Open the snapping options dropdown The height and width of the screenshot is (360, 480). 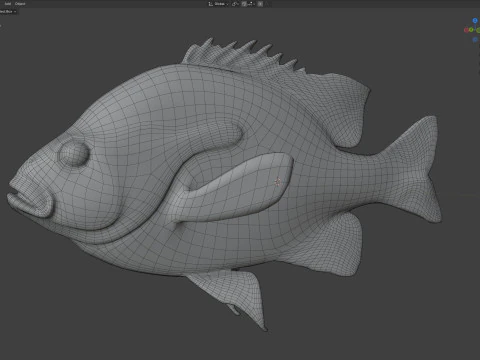click(251, 4)
